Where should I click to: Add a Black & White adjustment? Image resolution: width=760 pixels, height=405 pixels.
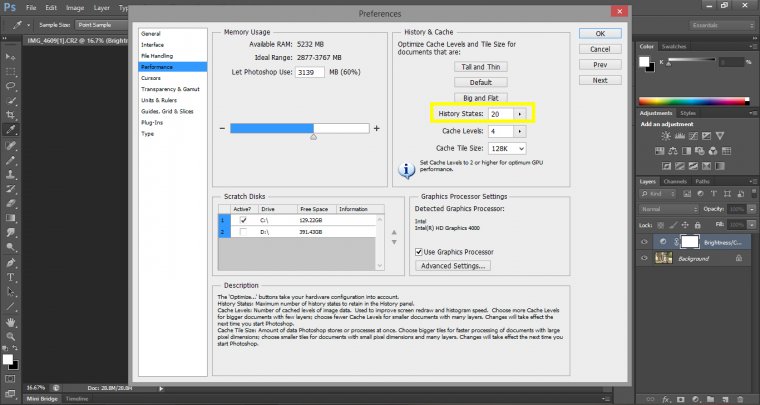click(x=686, y=151)
